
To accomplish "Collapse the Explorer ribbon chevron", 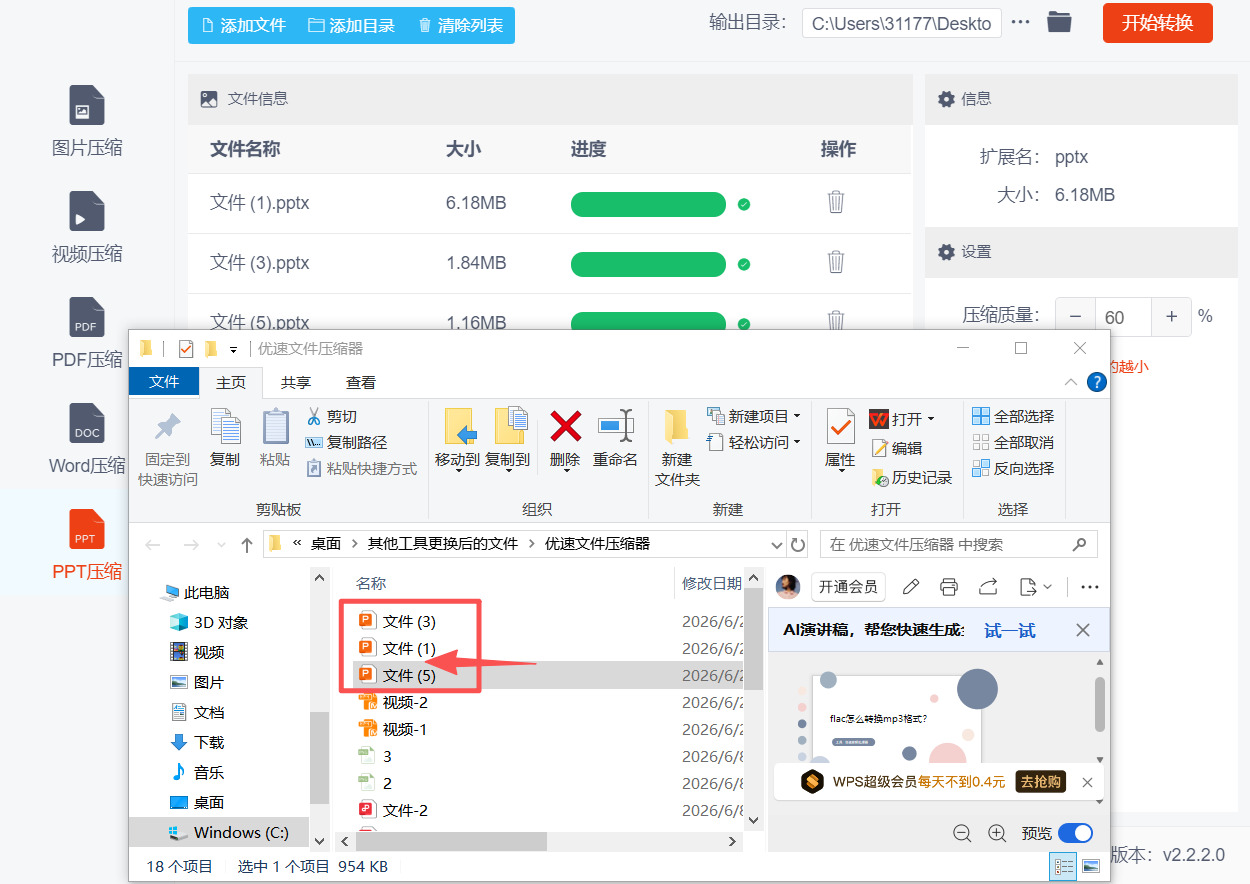I will [x=1071, y=382].
